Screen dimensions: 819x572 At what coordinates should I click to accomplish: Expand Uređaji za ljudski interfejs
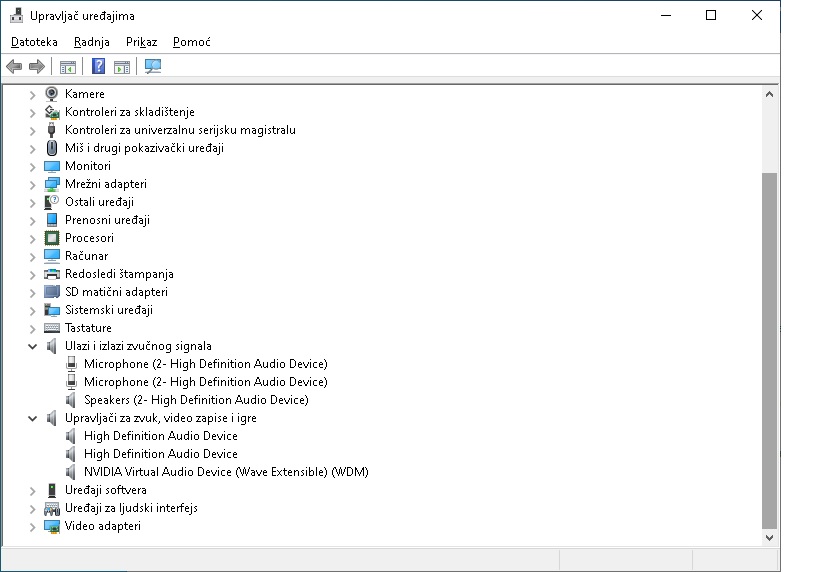pos(33,508)
